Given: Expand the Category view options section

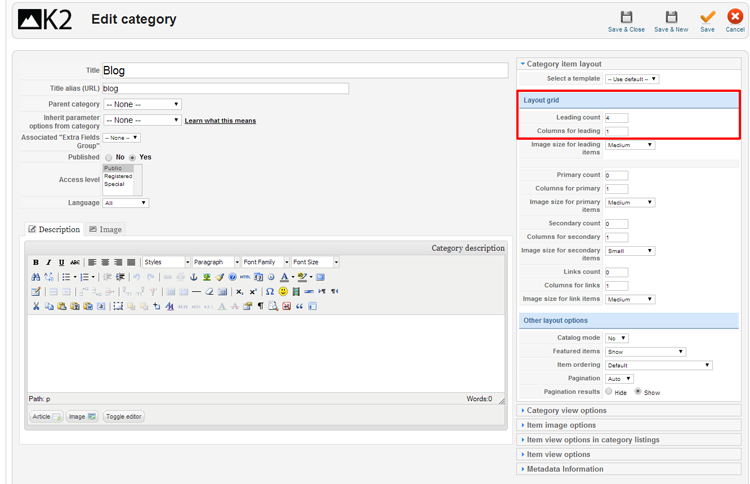Looking at the screenshot, I should point(566,410).
